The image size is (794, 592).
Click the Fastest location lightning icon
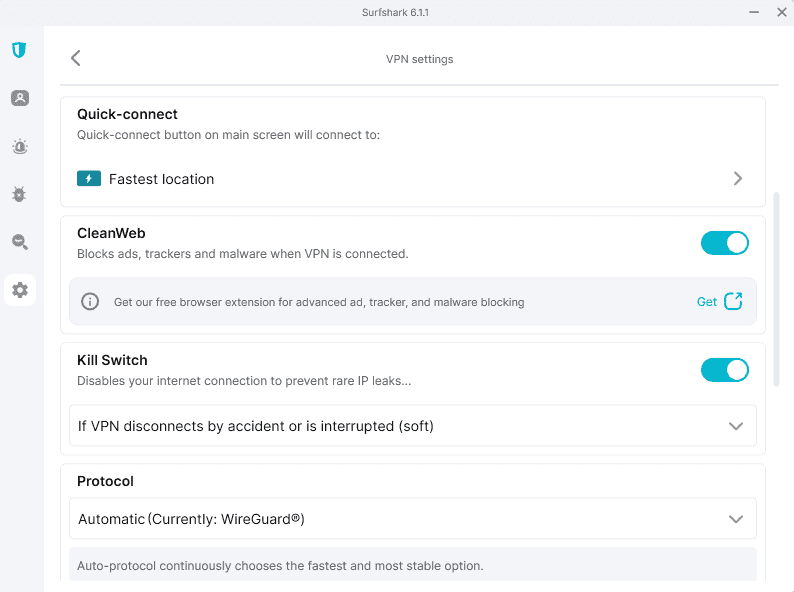pos(89,178)
